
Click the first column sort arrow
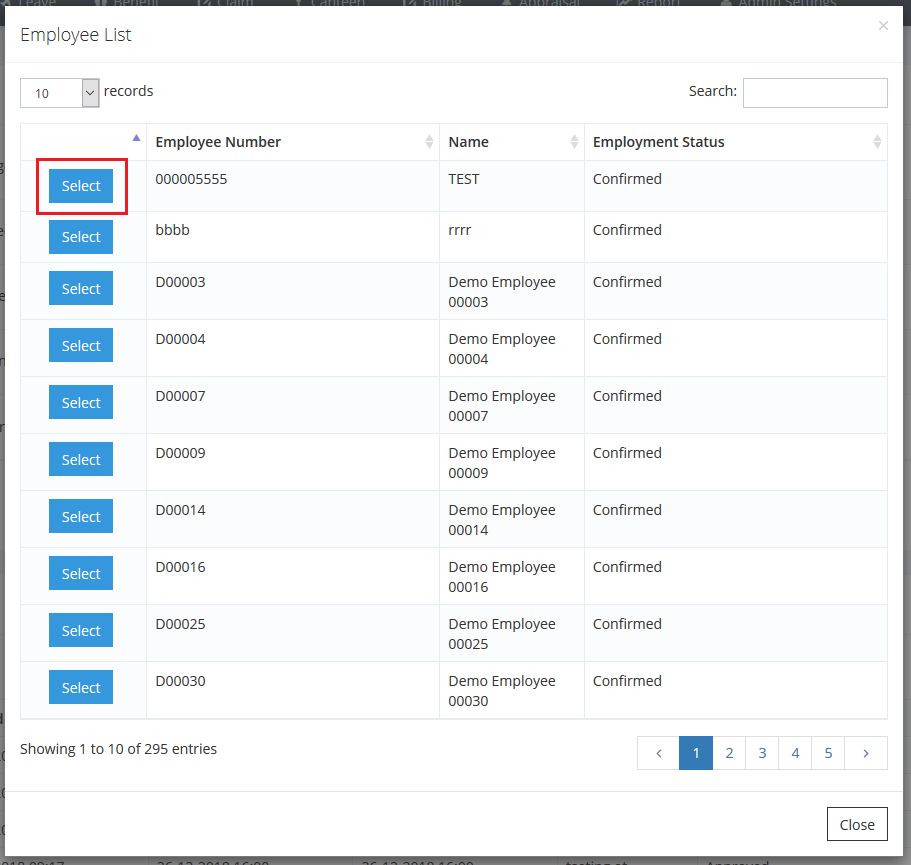pyautogui.click(x=136, y=139)
